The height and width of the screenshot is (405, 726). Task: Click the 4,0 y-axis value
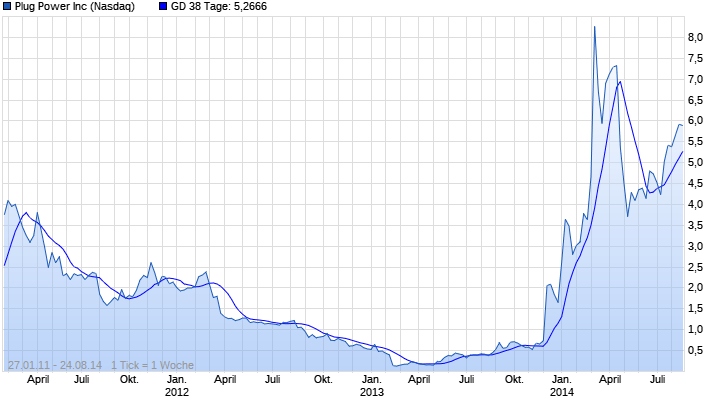(695, 204)
